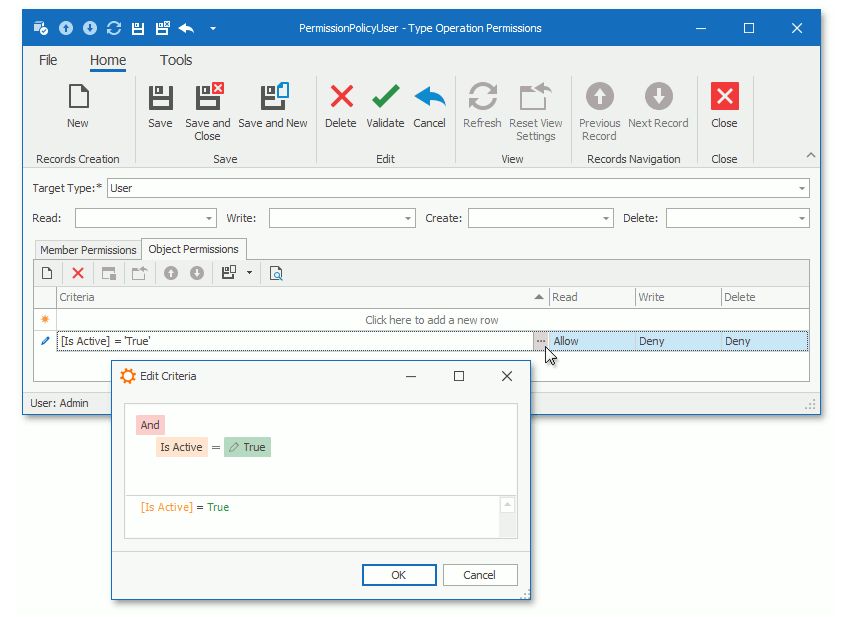This screenshot has width=856, height=617.
Task: Click the red Close icon in the ribbon
Action: point(724,97)
